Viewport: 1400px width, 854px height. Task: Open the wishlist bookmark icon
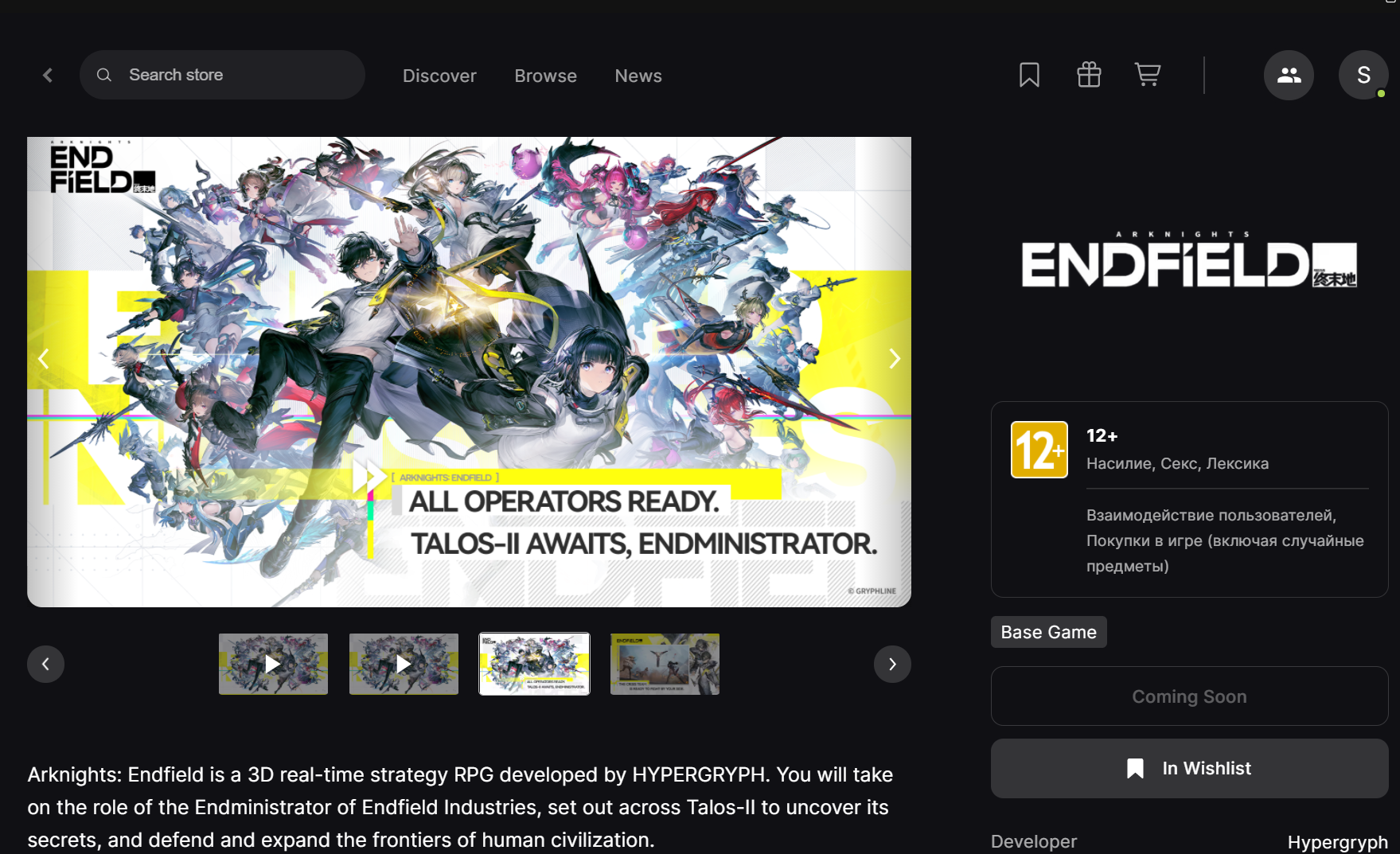1029,75
